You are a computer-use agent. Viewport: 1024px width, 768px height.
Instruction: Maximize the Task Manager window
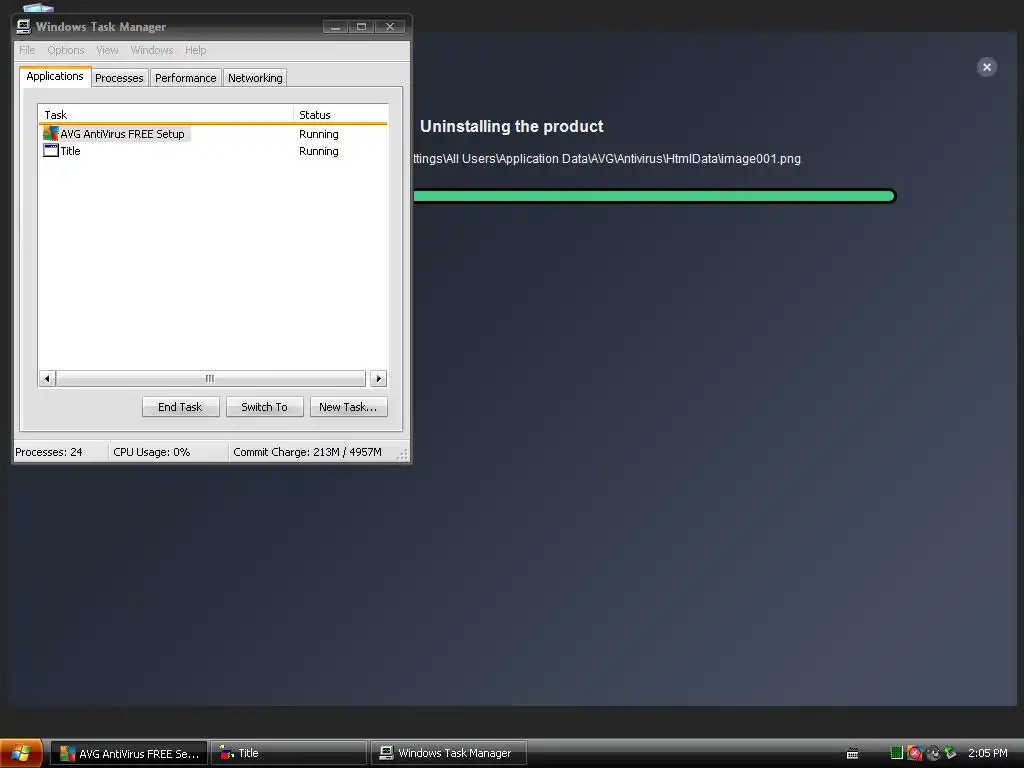tap(362, 26)
